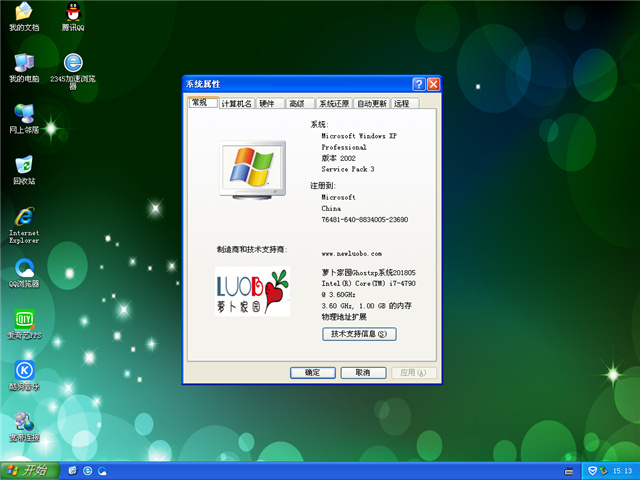Switch to the 计算机名 tab

tap(237, 103)
